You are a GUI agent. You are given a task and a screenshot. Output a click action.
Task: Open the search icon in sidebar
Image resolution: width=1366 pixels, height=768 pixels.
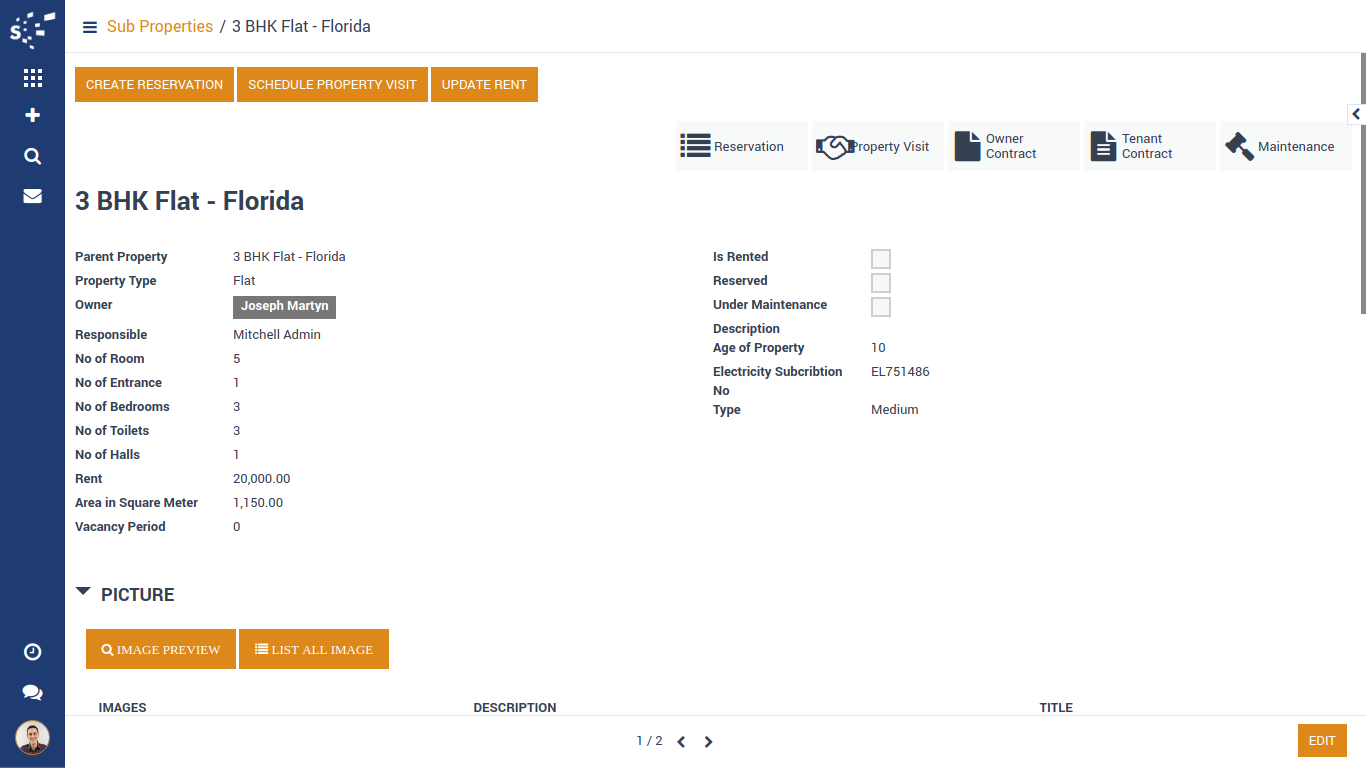32,156
